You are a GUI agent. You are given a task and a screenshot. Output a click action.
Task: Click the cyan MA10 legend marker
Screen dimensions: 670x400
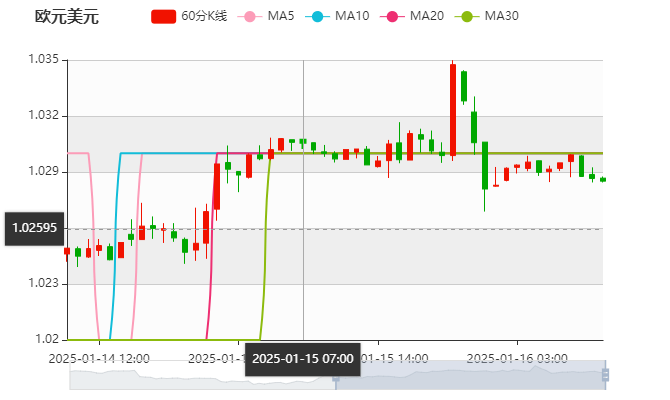tap(317, 16)
